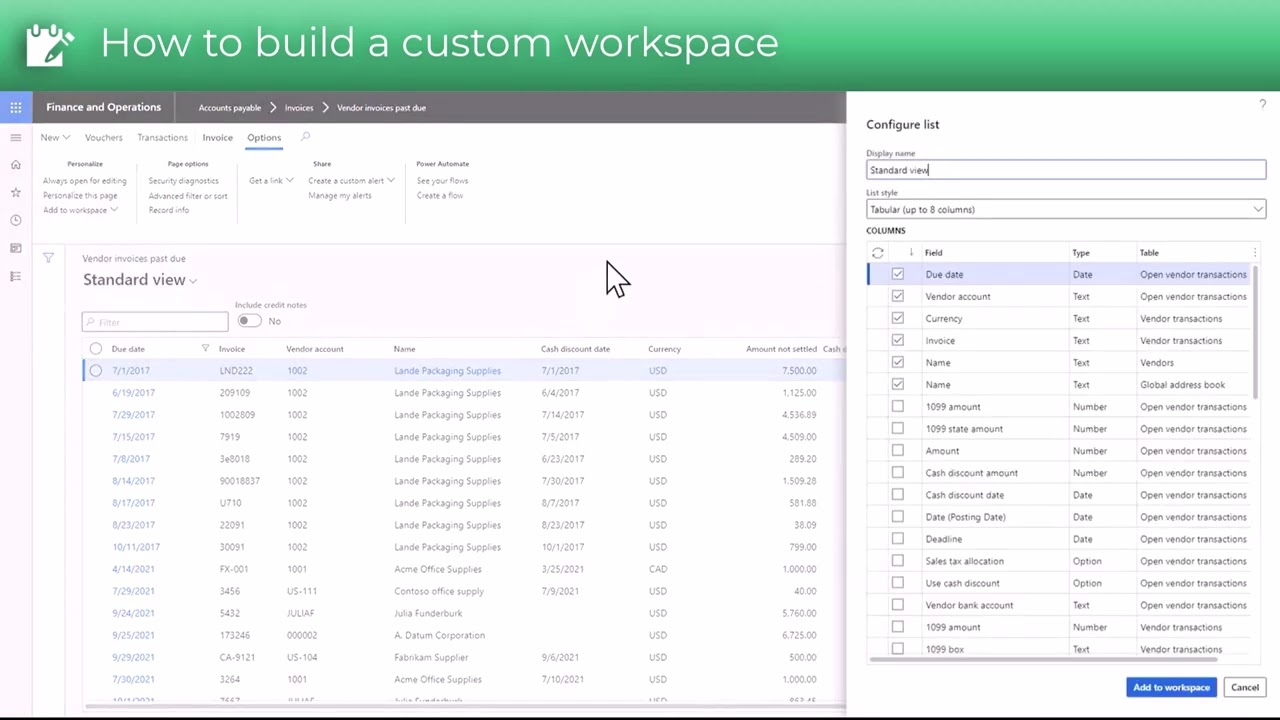Viewport: 1280px width, 720px height.
Task: Open Recent clock icon in the sidebar
Action: [16, 220]
